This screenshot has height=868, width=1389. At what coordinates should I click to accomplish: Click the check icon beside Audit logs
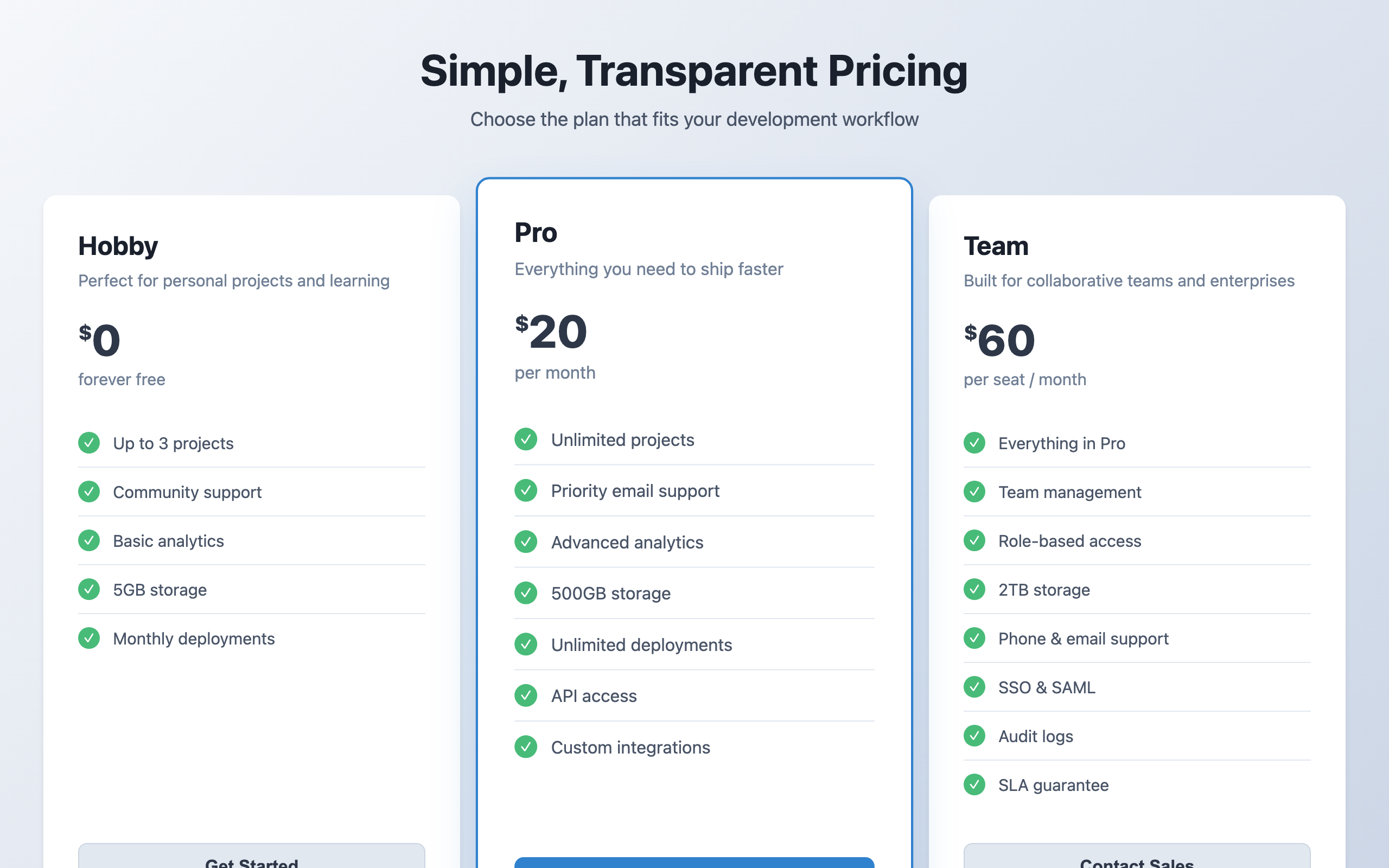[x=974, y=736]
